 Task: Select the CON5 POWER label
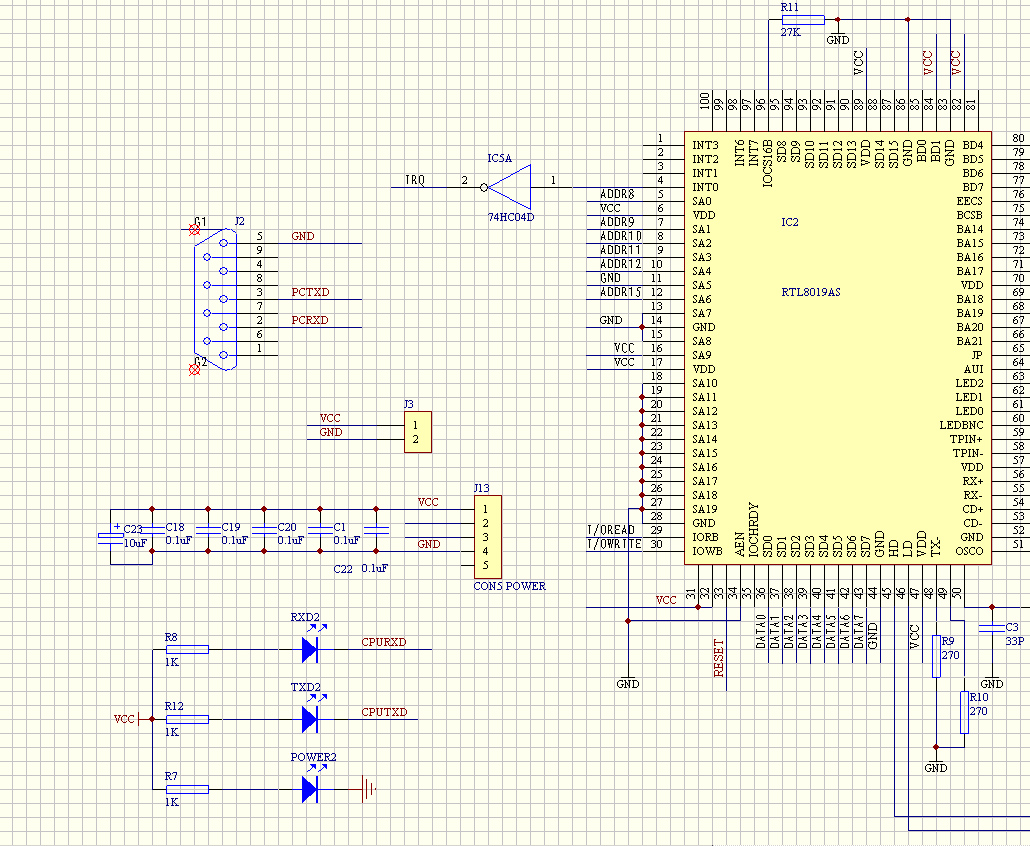coord(510,586)
